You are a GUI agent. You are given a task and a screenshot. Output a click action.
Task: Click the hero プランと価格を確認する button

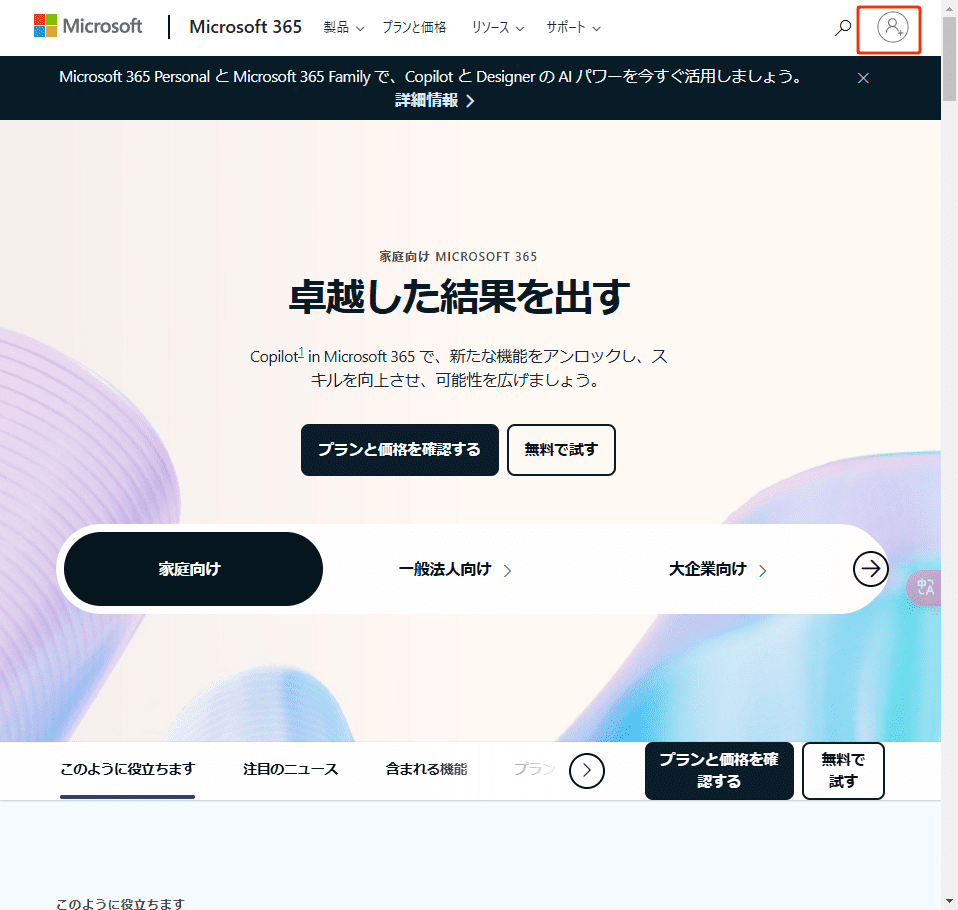[x=400, y=450]
